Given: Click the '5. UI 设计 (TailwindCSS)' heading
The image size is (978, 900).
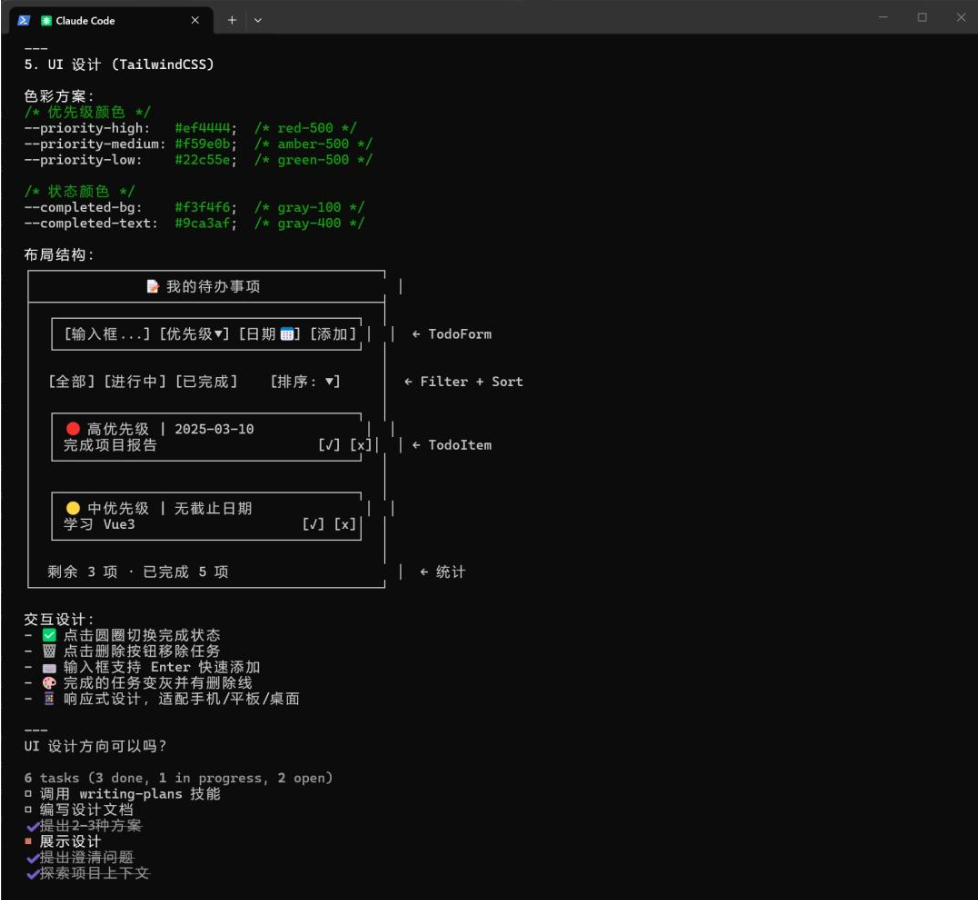Looking at the screenshot, I should 119,64.
